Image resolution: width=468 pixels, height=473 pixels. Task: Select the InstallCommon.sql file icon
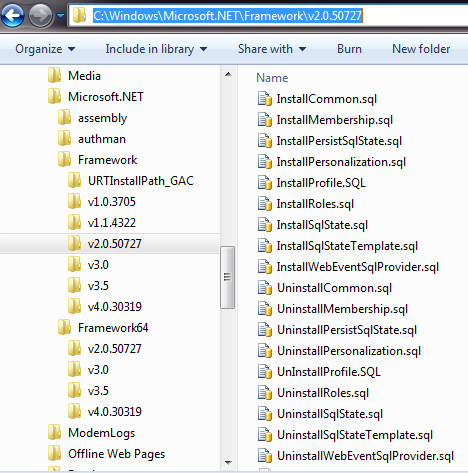265,99
